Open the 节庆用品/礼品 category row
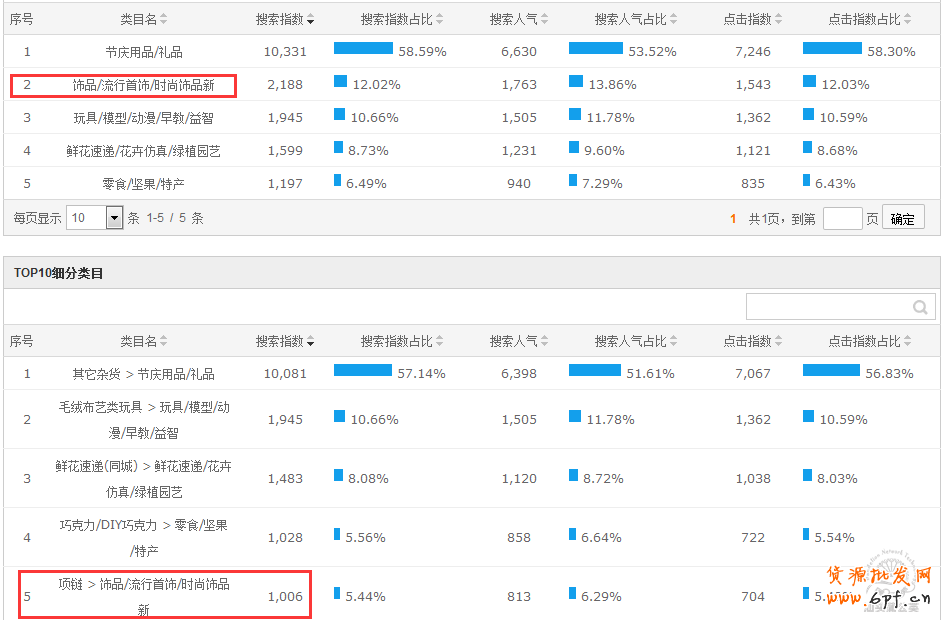The width and height of the screenshot is (941, 620). click(143, 52)
